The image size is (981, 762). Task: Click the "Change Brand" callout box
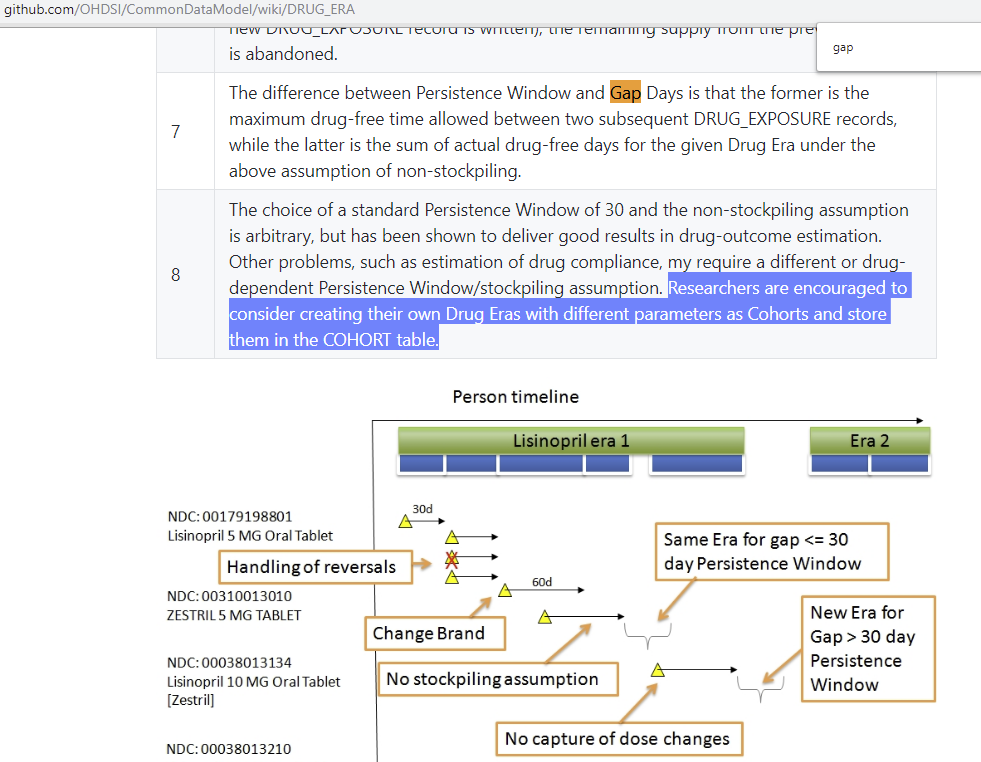tap(435, 633)
